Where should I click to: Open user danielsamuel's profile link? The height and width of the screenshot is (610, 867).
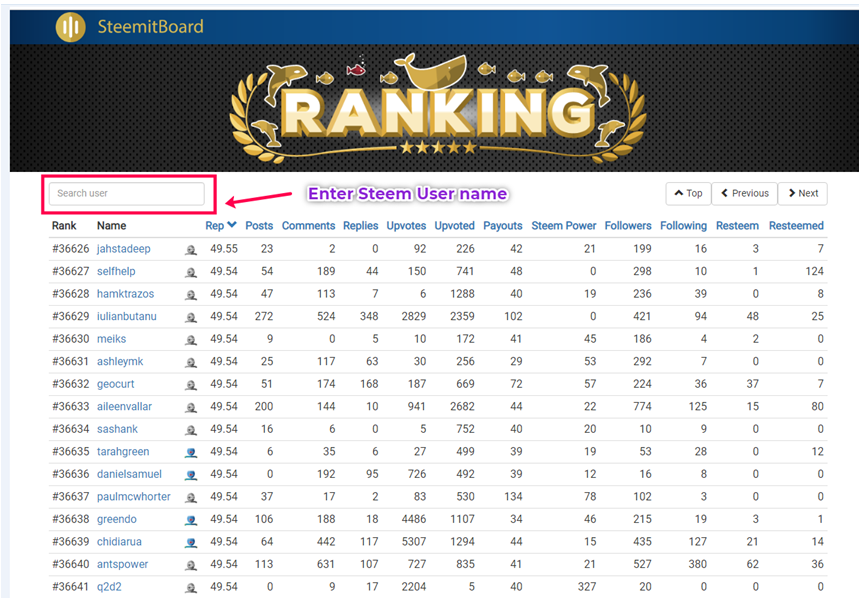click(129, 475)
